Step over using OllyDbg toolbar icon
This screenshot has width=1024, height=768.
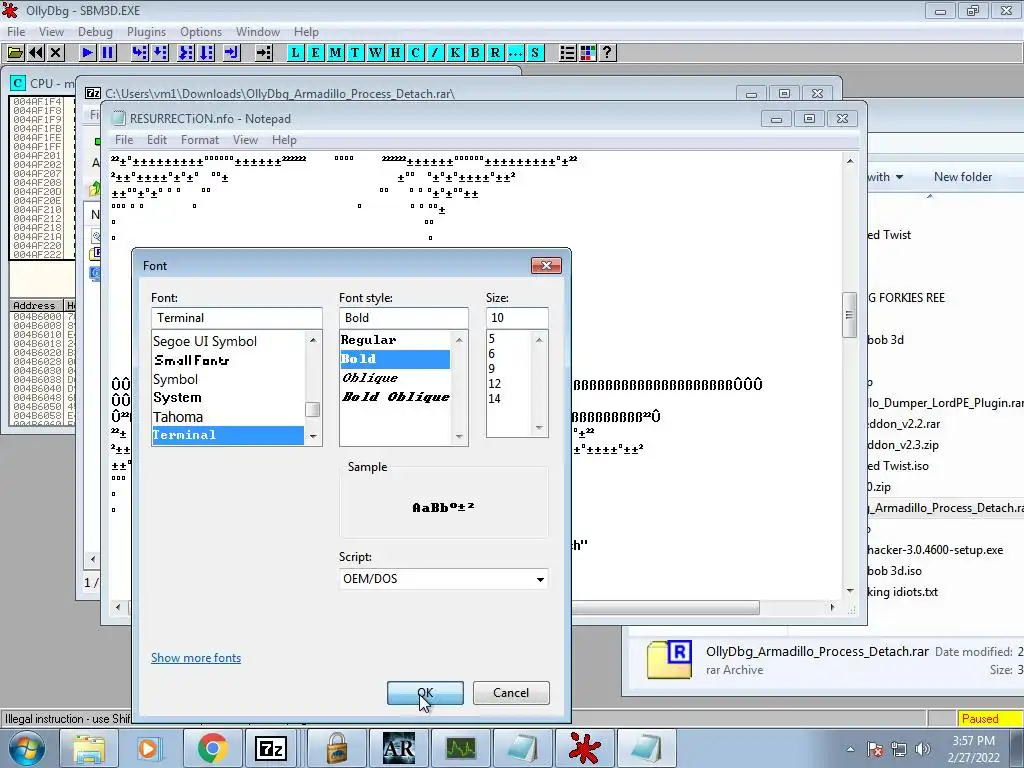[x=160, y=53]
